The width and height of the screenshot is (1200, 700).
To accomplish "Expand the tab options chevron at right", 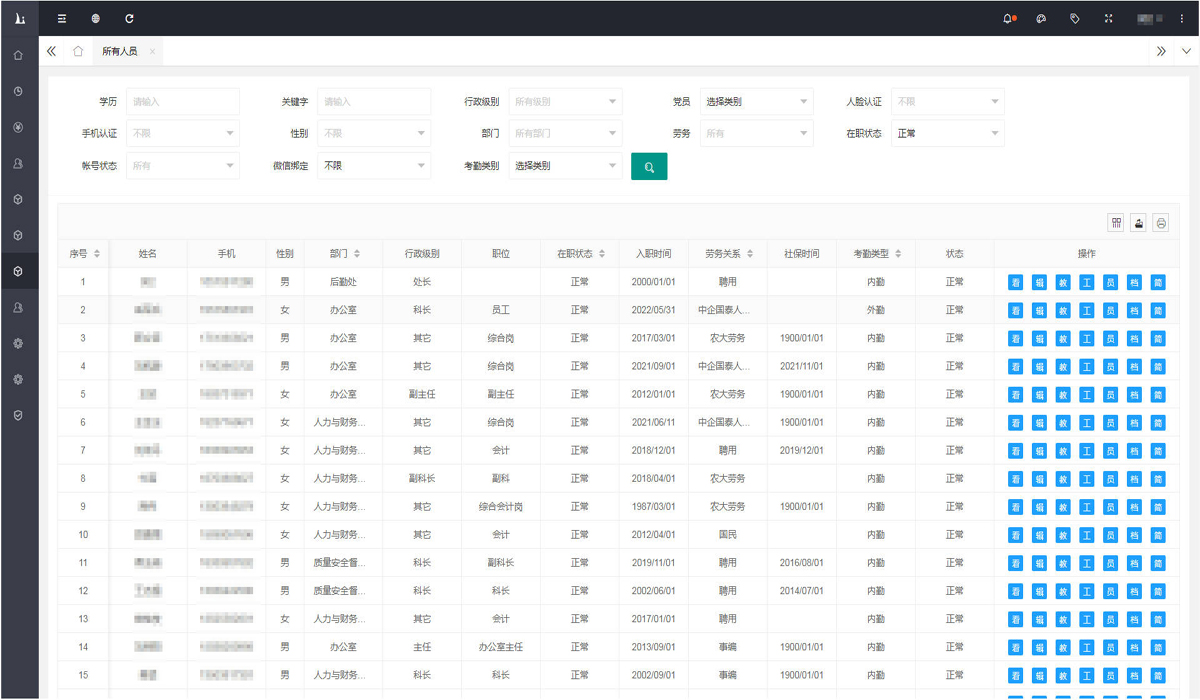I will coord(1186,51).
